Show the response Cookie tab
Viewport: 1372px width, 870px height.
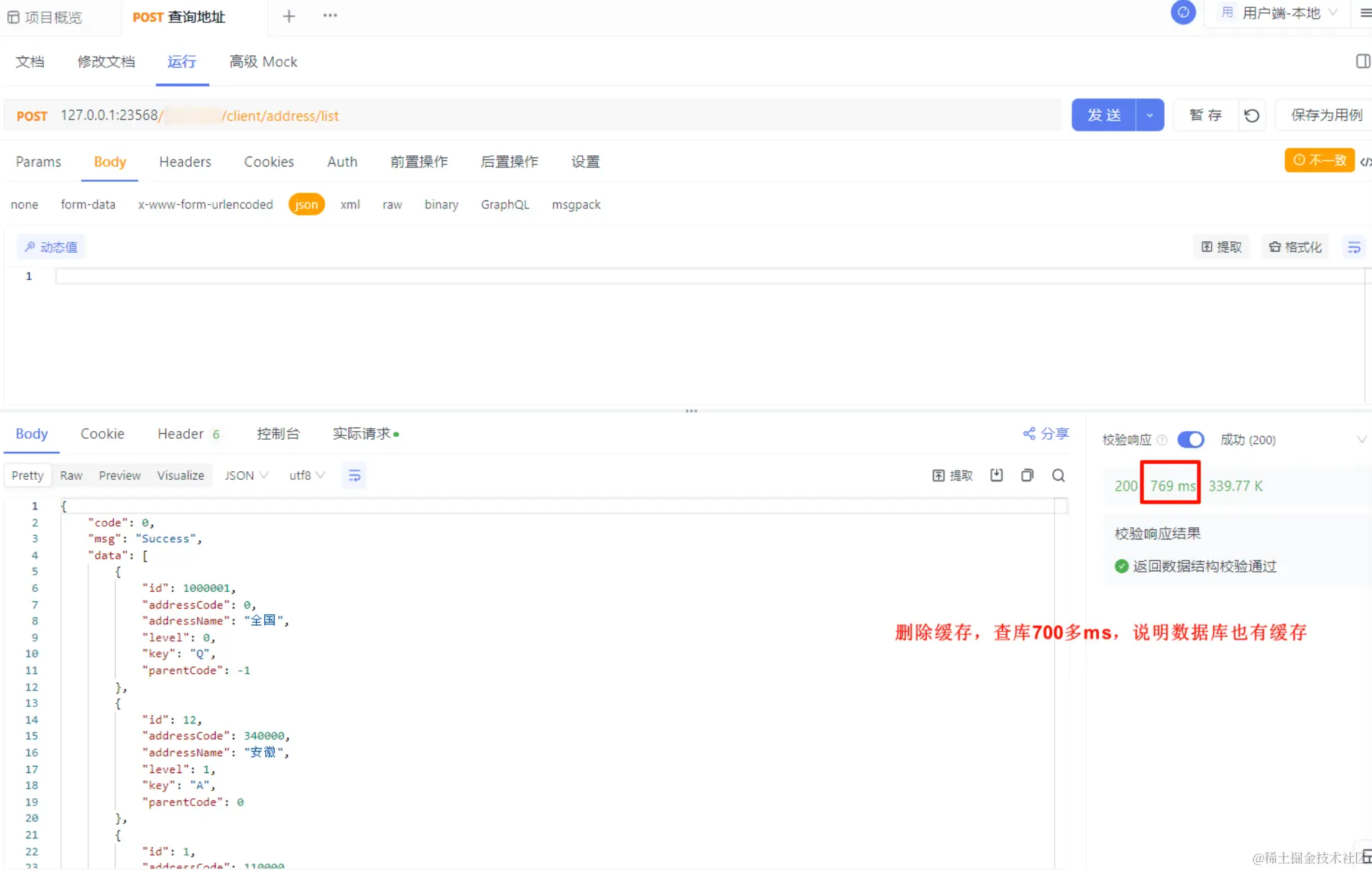coord(102,434)
